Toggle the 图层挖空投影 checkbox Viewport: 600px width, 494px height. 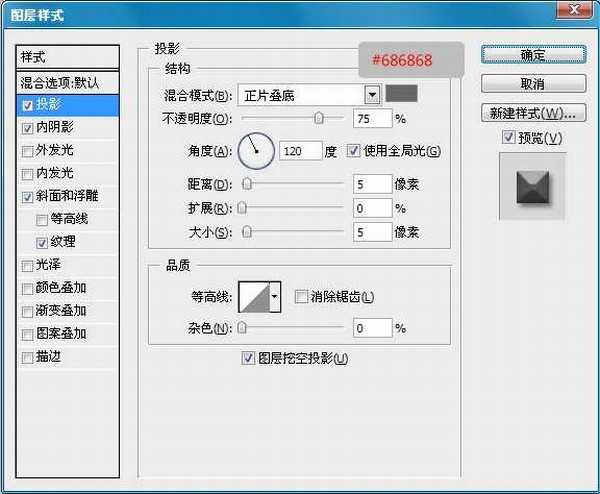click(x=249, y=358)
